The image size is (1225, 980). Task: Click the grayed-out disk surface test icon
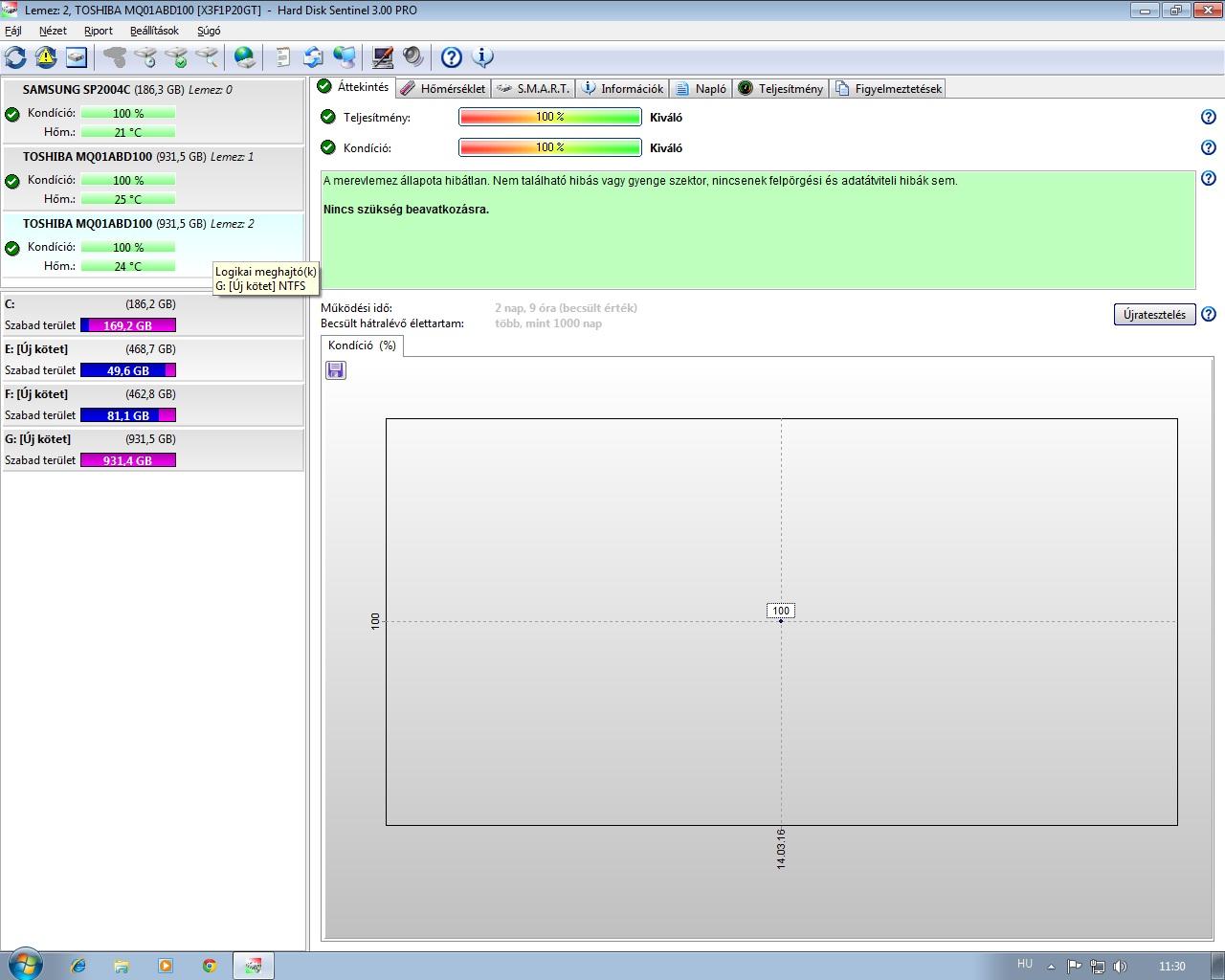(115, 57)
